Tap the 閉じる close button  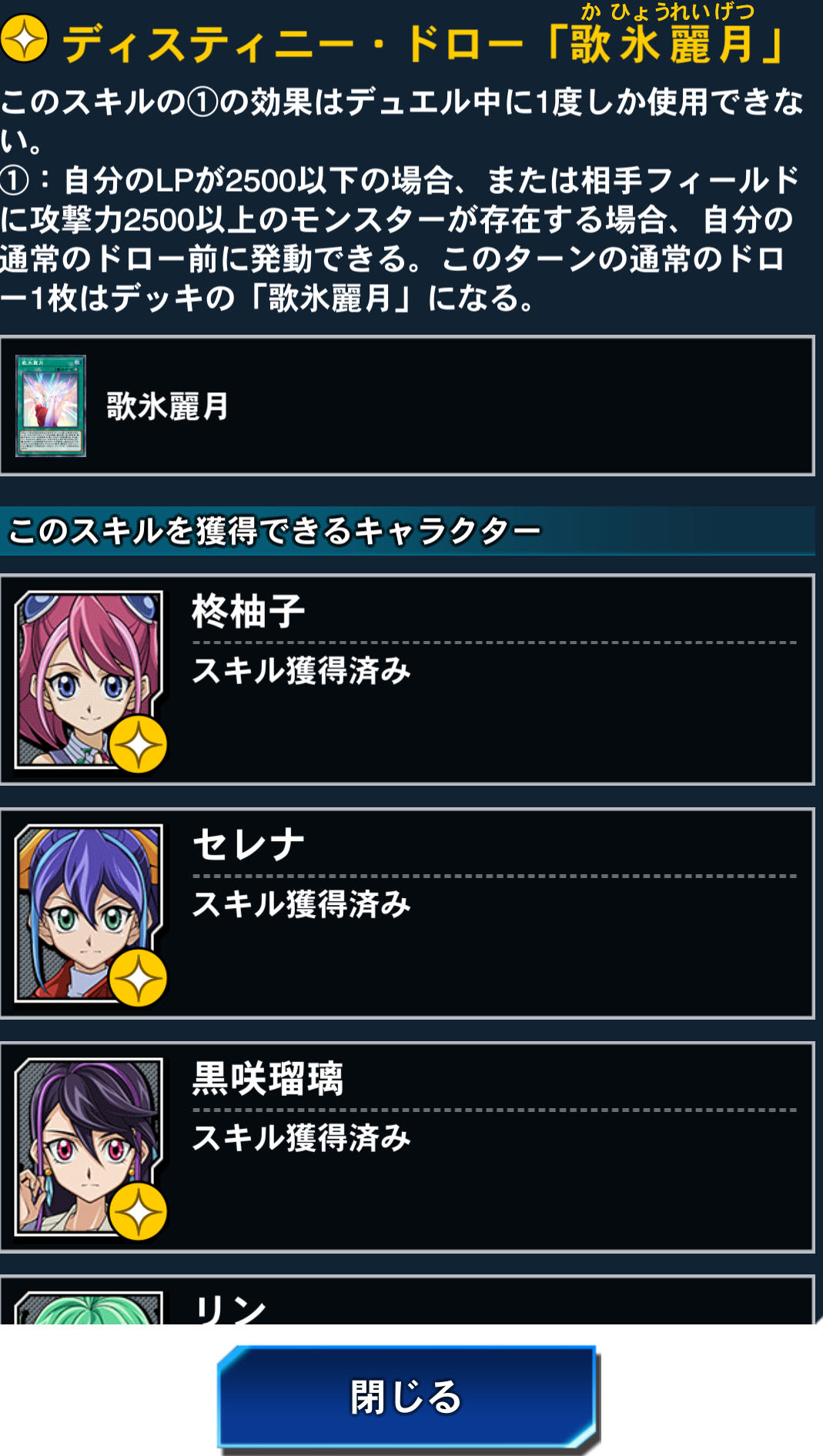click(407, 1396)
